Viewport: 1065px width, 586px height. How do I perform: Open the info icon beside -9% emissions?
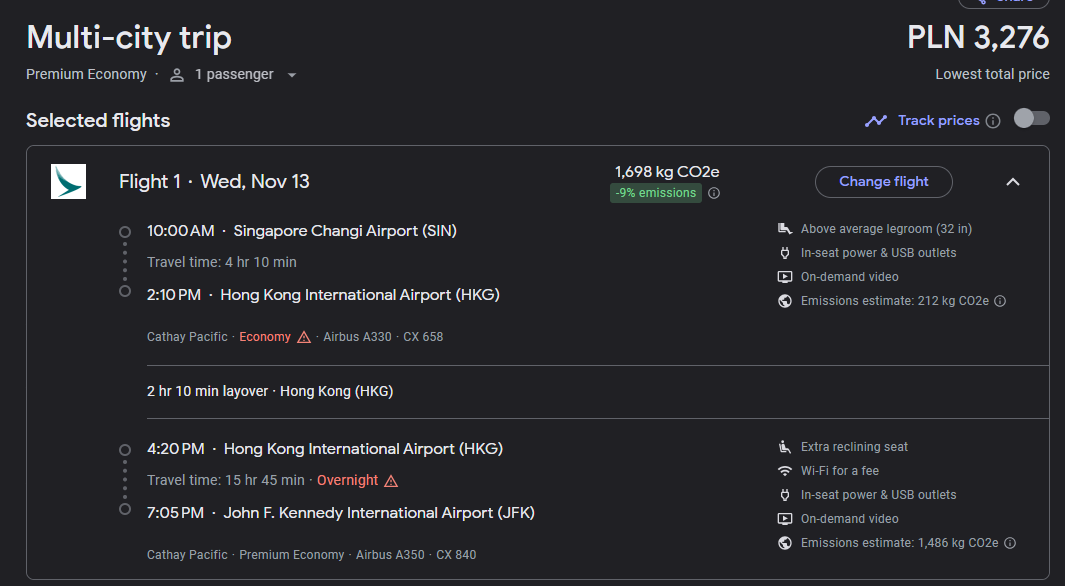[x=714, y=193]
